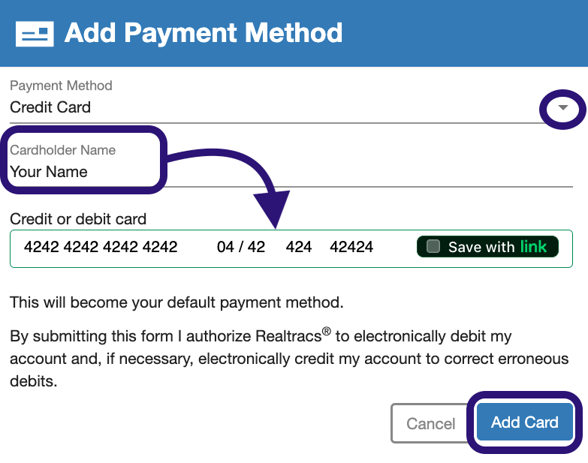Open the Payment Method combo box

pyautogui.click(x=291, y=107)
